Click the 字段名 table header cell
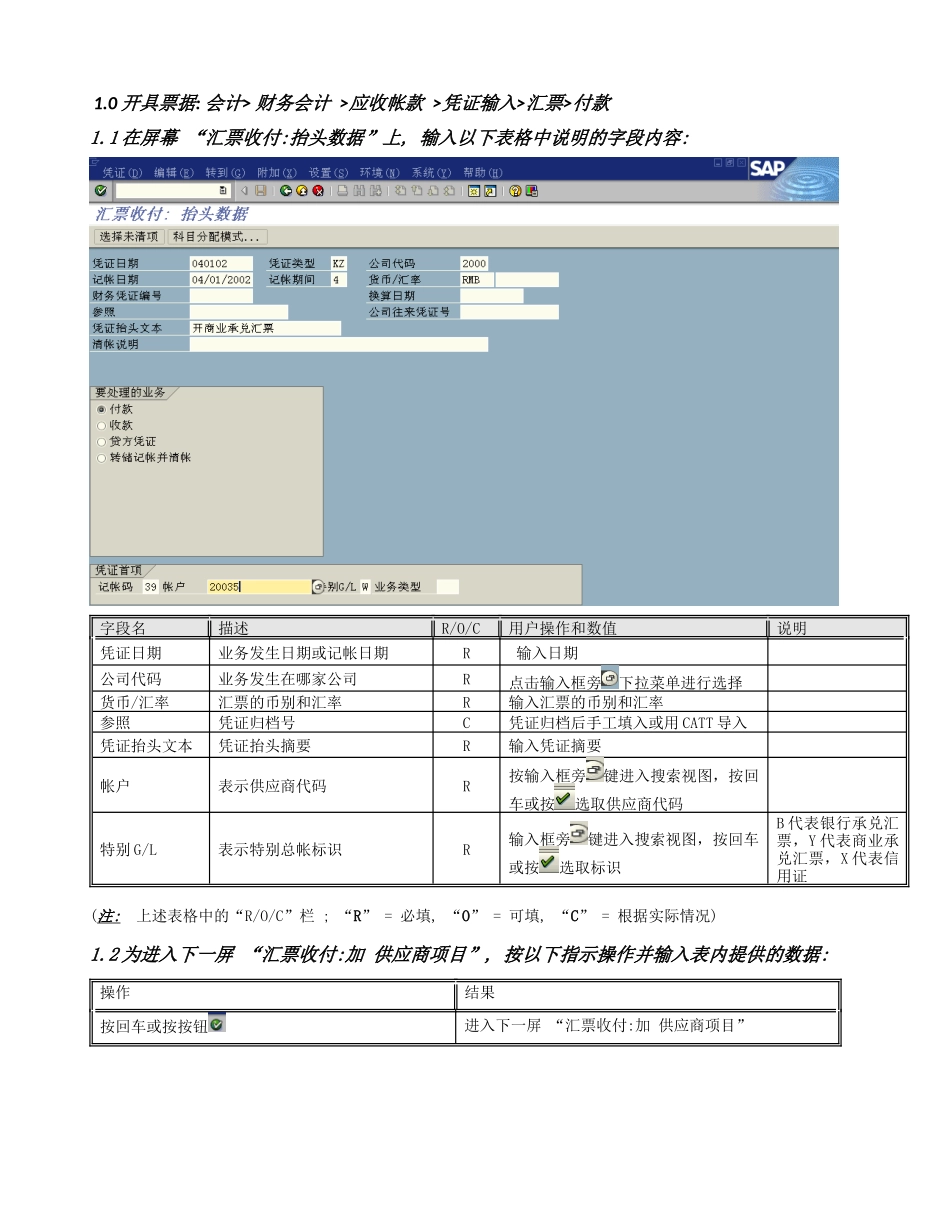This screenshot has height=1230, width=950. pyautogui.click(x=151, y=629)
